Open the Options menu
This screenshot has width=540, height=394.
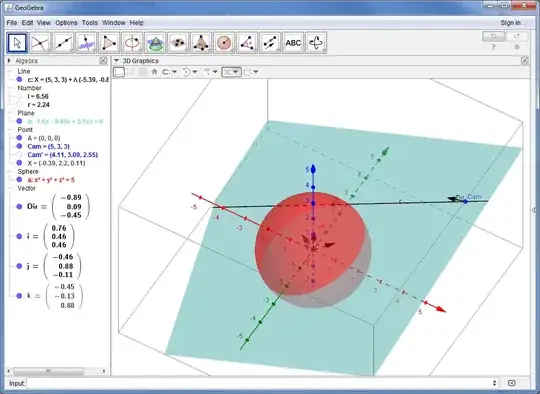pyautogui.click(x=66, y=23)
